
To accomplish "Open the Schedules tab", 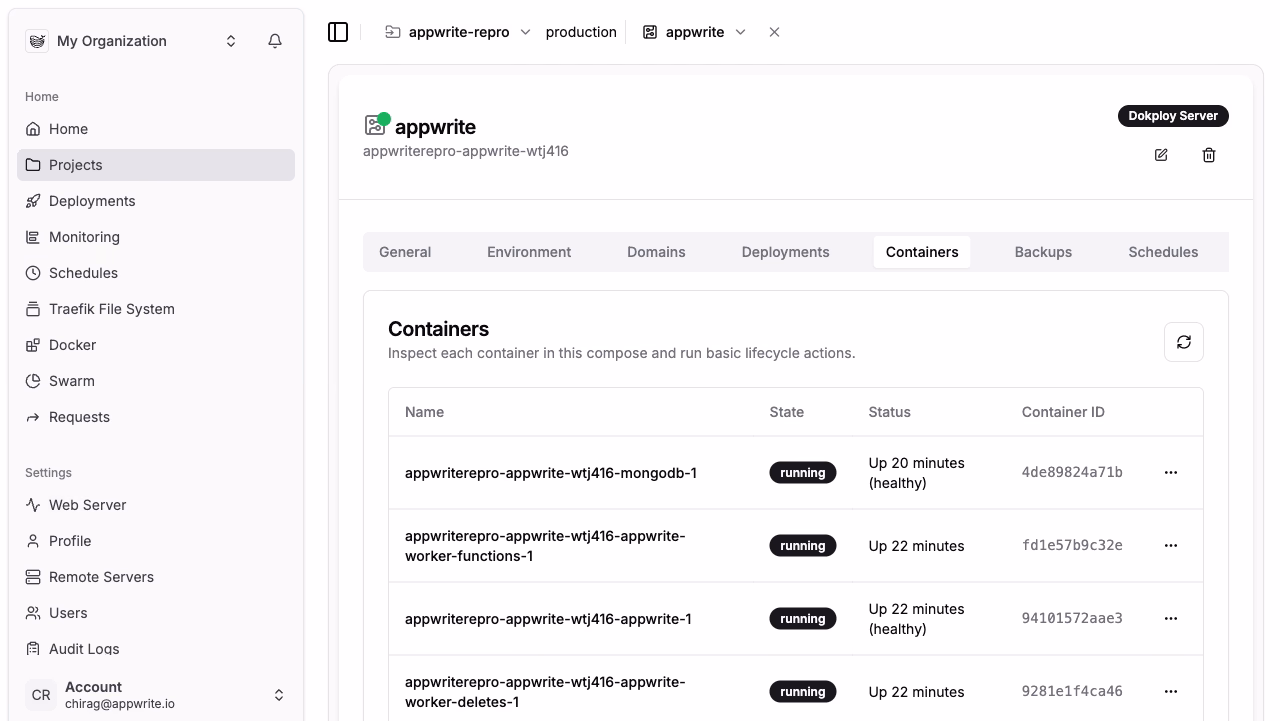I will pos(1163,252).
